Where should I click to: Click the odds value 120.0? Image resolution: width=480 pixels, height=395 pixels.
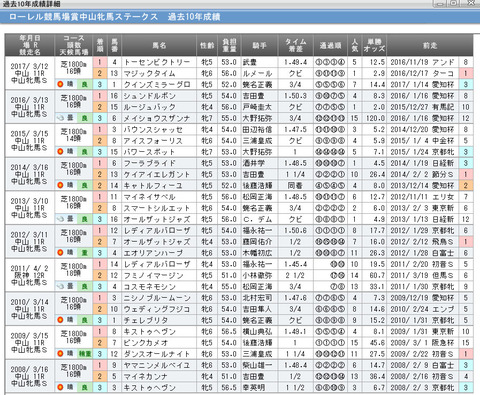[375, 118]
